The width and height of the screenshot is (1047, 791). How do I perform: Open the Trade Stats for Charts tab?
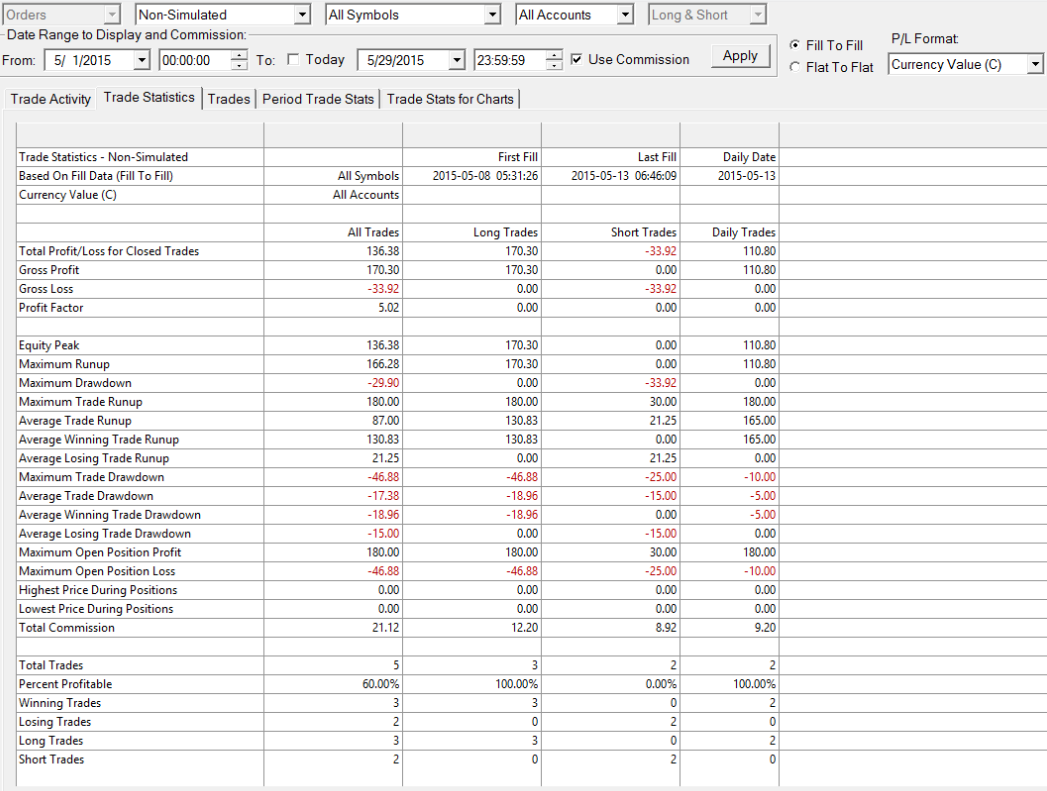450,99
